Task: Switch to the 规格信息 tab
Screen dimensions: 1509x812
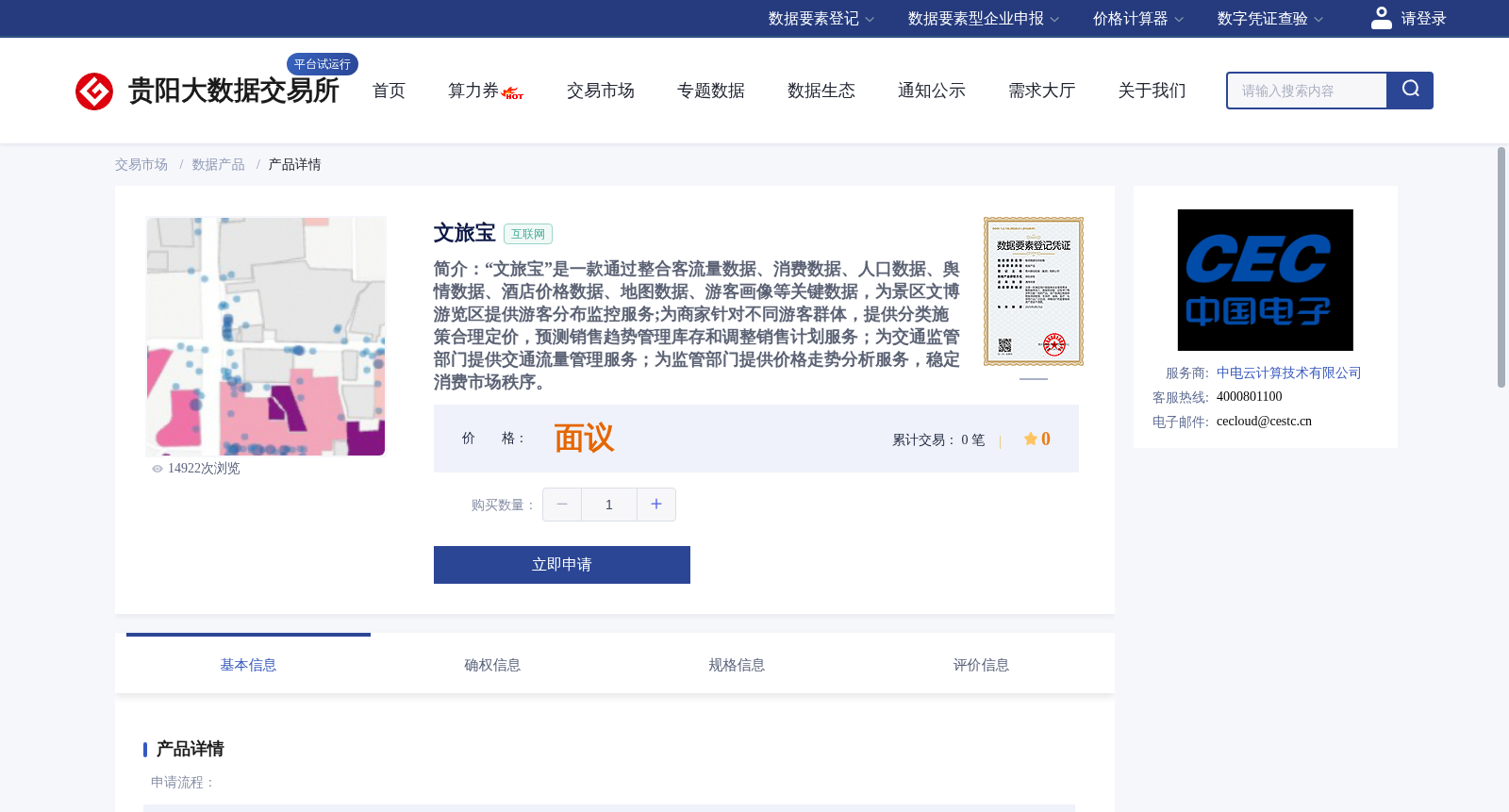Action: 737,665
